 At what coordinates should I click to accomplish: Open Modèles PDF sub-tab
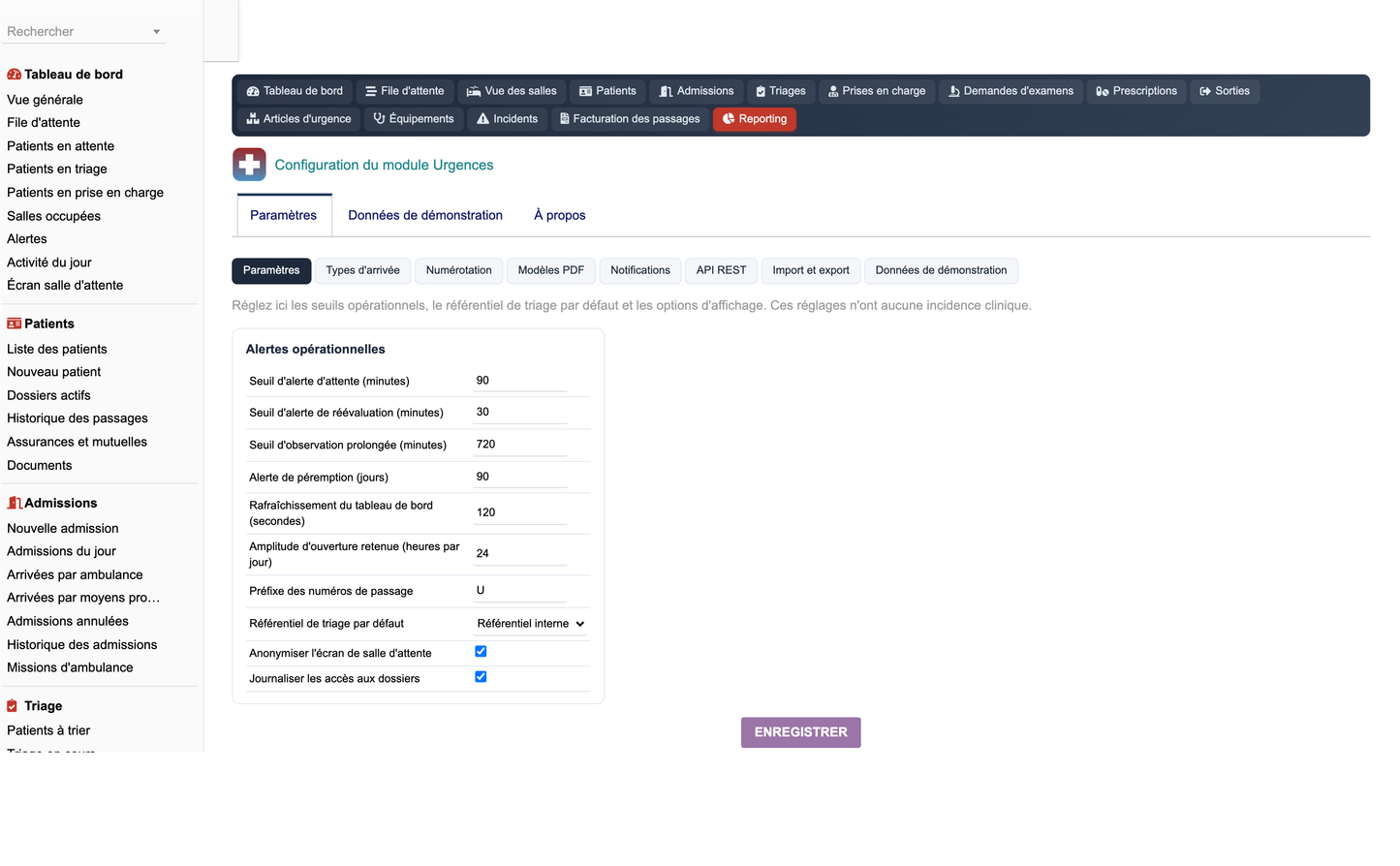(551, 270)
